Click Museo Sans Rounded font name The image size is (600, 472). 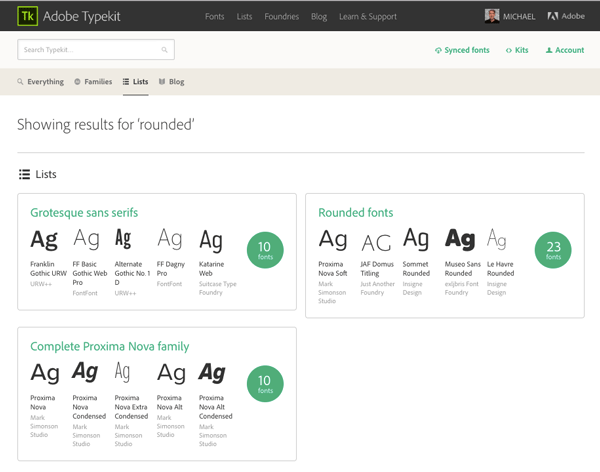tap(463, 269)
